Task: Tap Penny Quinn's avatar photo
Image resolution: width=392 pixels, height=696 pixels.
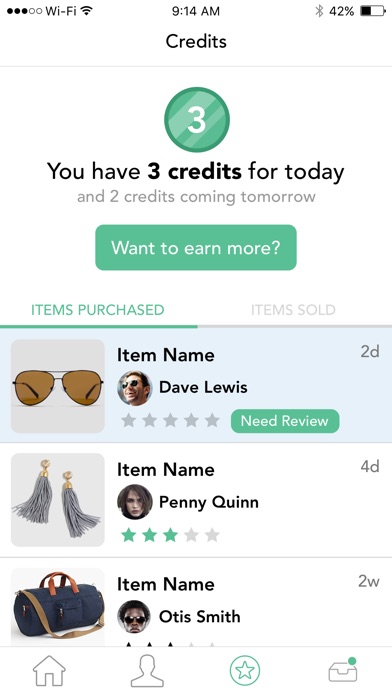Action: click(x=135, y=502)
